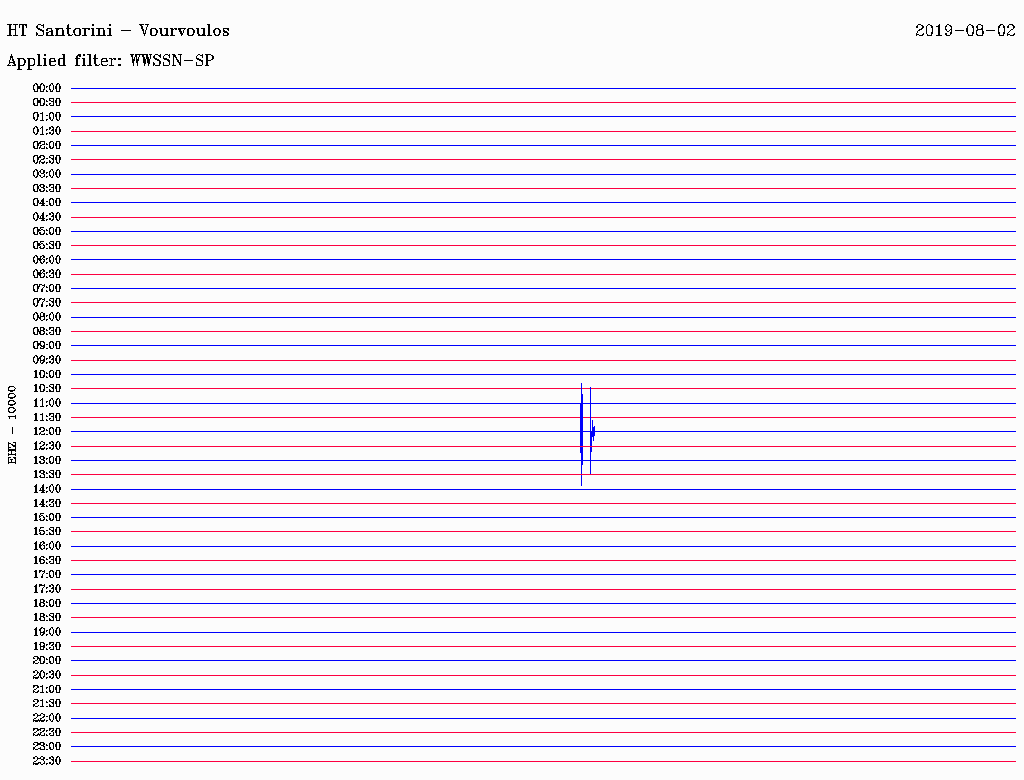1024x780 pixels.
Task: Click the date 2019-08-02
Action: (x=965, y=31)
